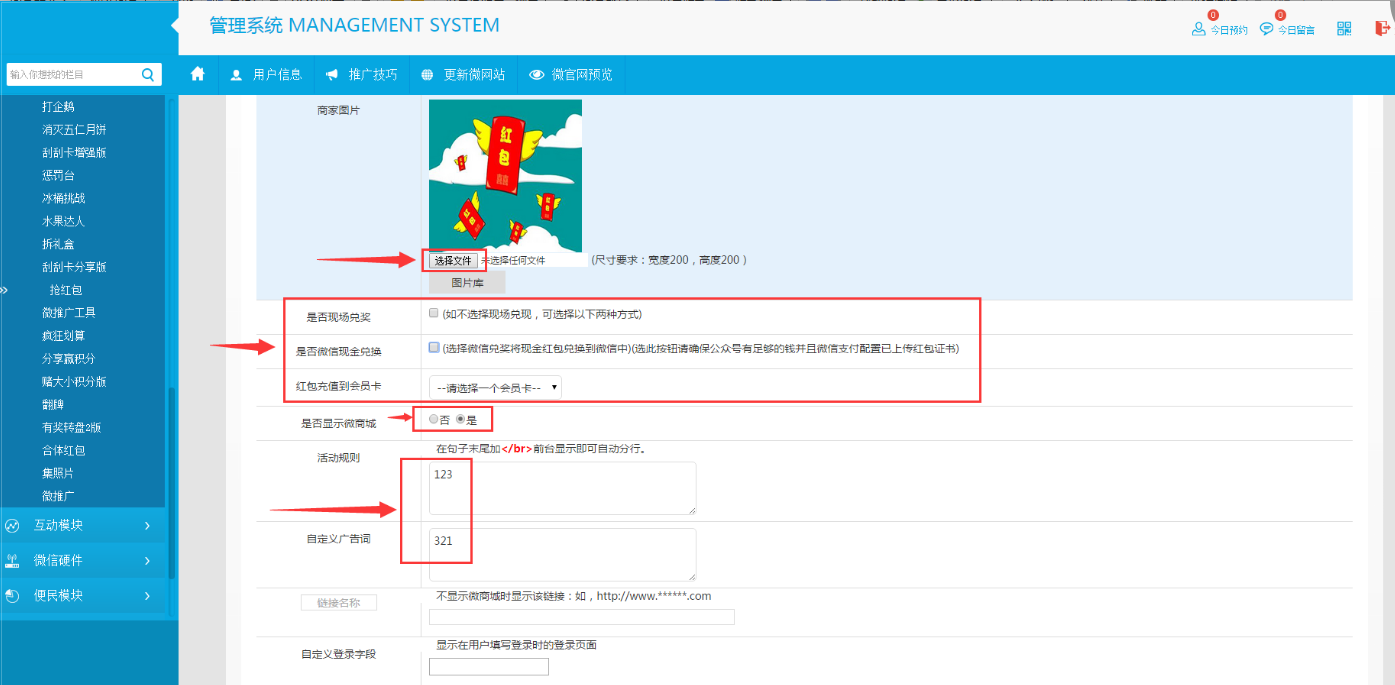This screenshot has width=1395, height=685.
Task: Click the 今日留言 chat bubble icon
Action: pos(1266,30)
